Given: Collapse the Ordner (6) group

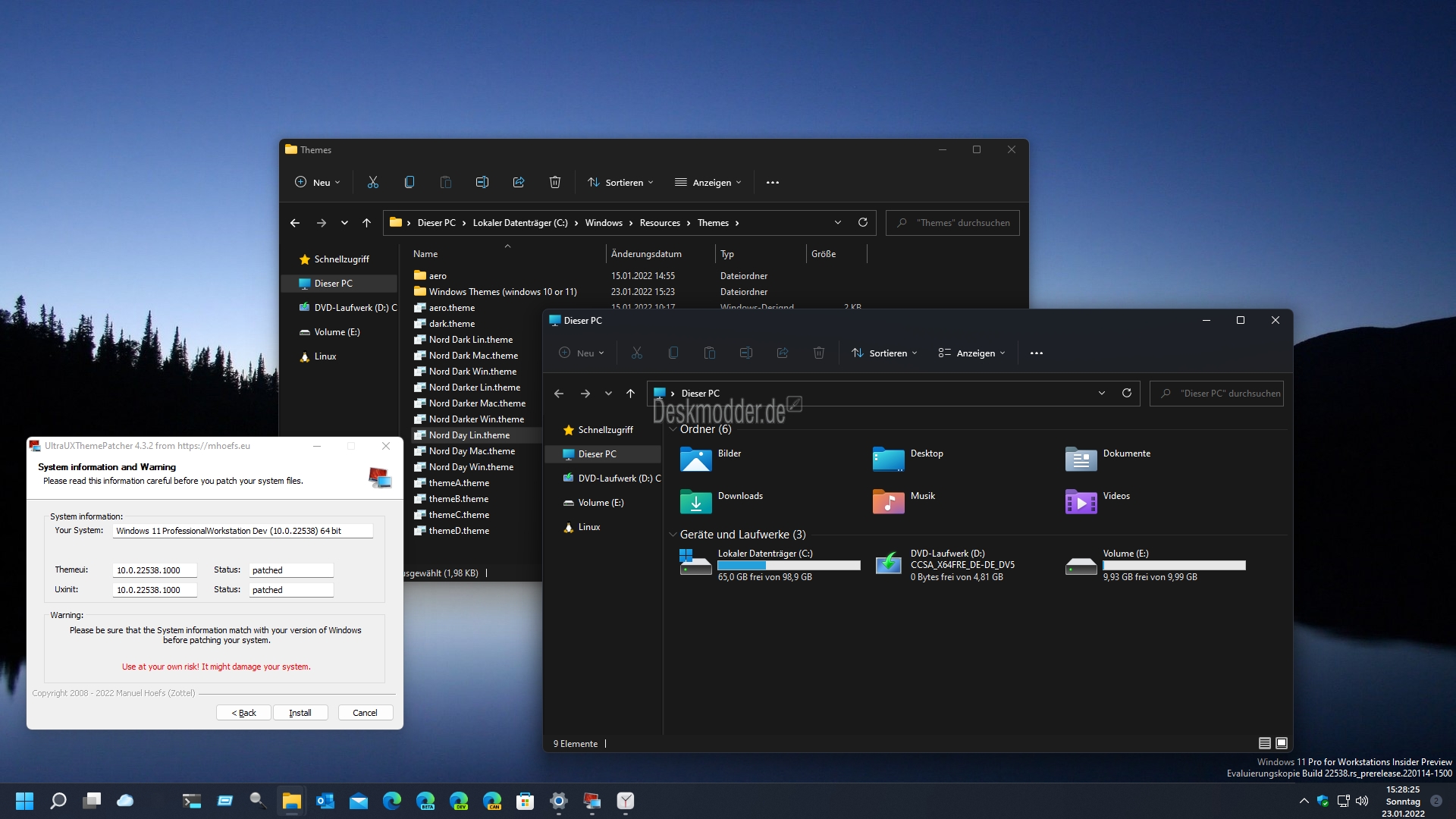Looking at the screenshot, I should [673, 429].
